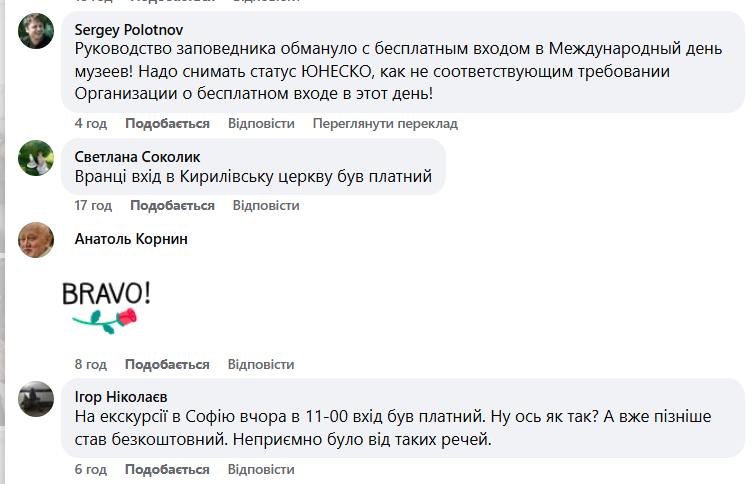Like Sergey Polotnov's comment
The height and width of the screenshot is (484, 752).
click(x=167, y=123)
